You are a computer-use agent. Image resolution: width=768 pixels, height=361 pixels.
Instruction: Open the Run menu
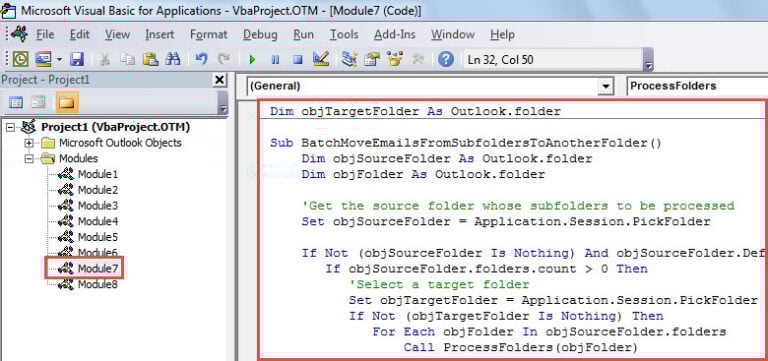pos(304,34)
